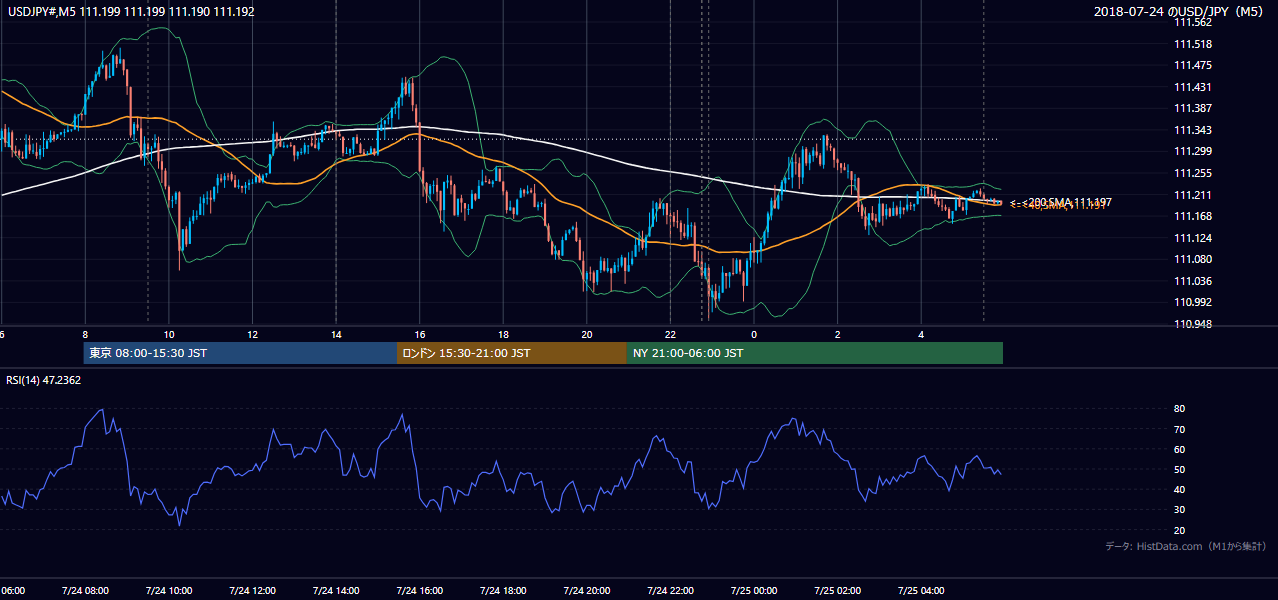Click the RSI scale value 20
Viewport: 1278px width, 600px height.
tap(1180, 531)
